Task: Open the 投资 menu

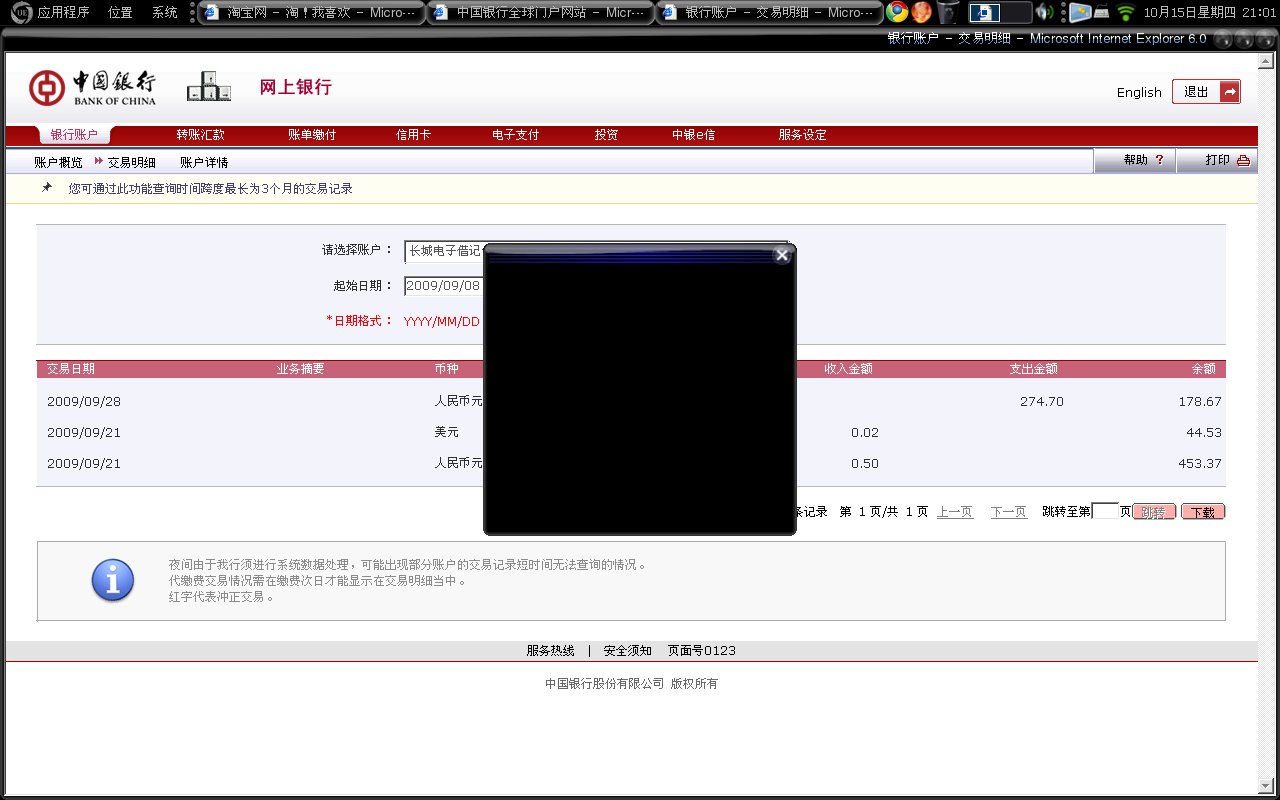Action: (606, 135)
